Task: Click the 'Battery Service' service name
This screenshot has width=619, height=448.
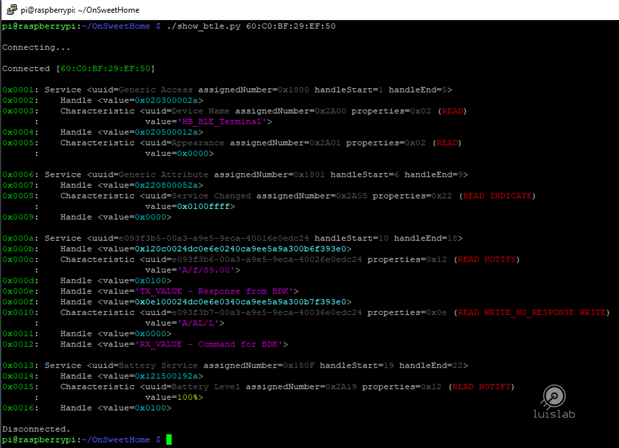Action: coord(158,366)
